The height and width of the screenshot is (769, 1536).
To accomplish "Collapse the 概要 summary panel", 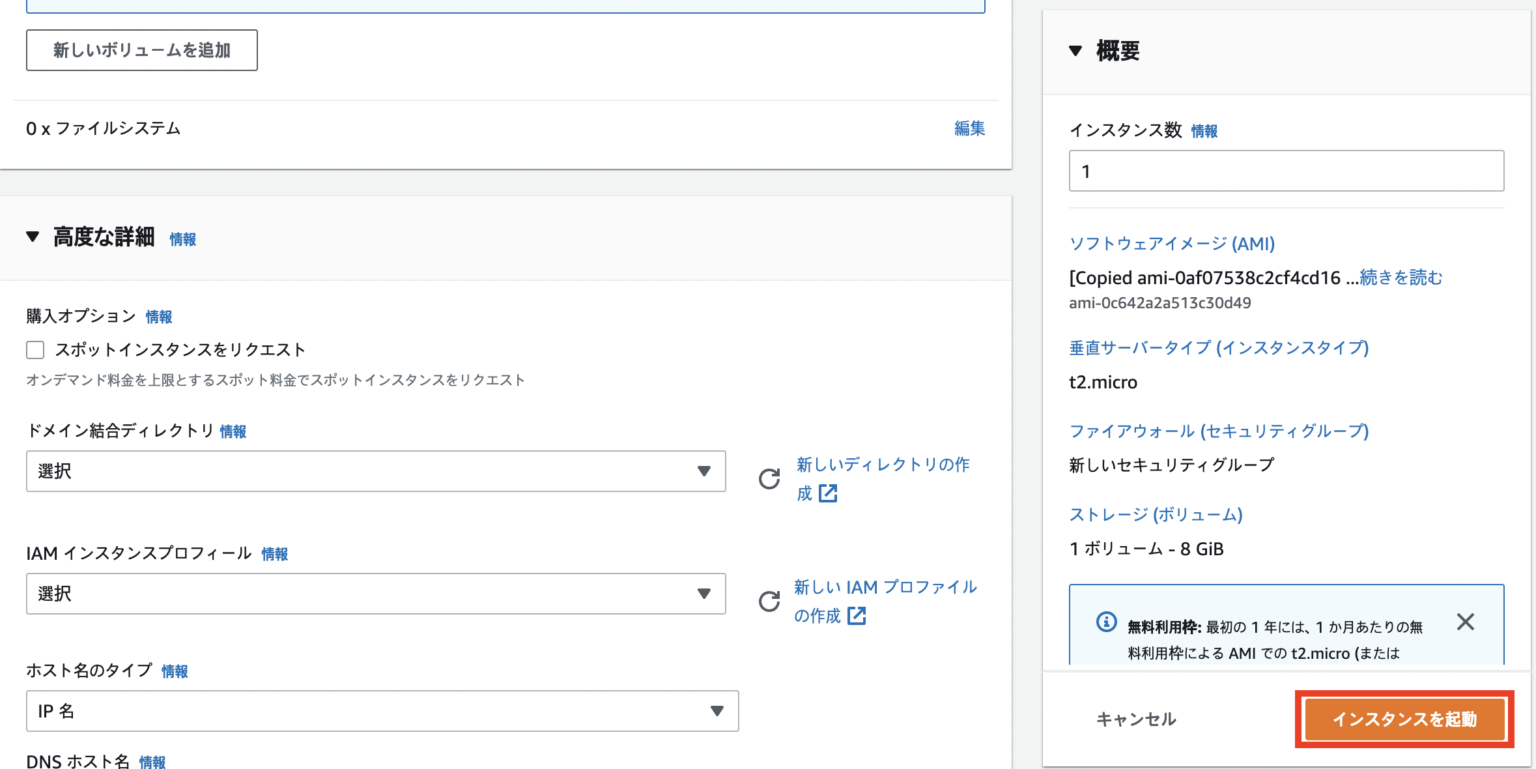I will [1075, 49].
